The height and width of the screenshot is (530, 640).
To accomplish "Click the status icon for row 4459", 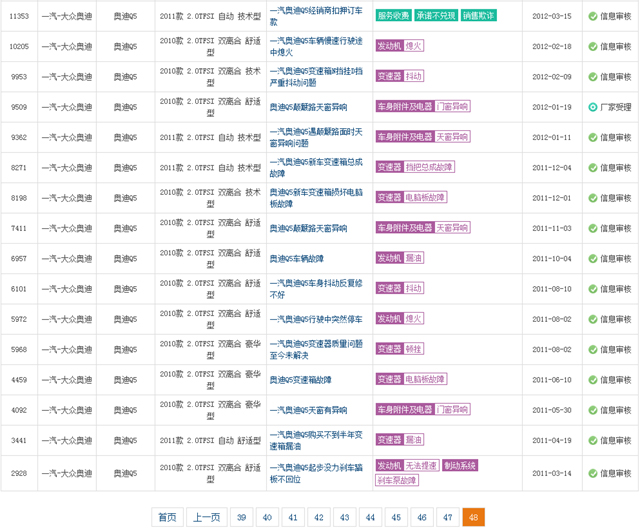I will tap(593, 380).
